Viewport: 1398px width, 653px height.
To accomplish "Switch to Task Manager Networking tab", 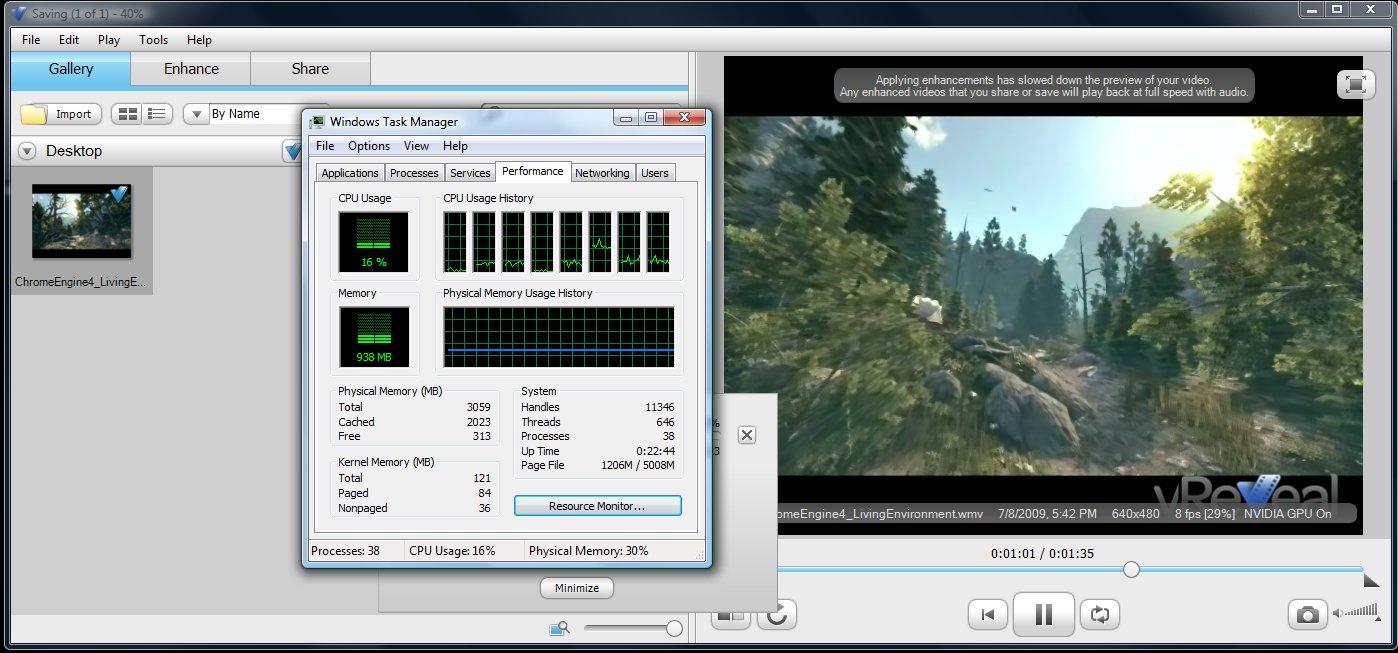I will pos(602,173).
